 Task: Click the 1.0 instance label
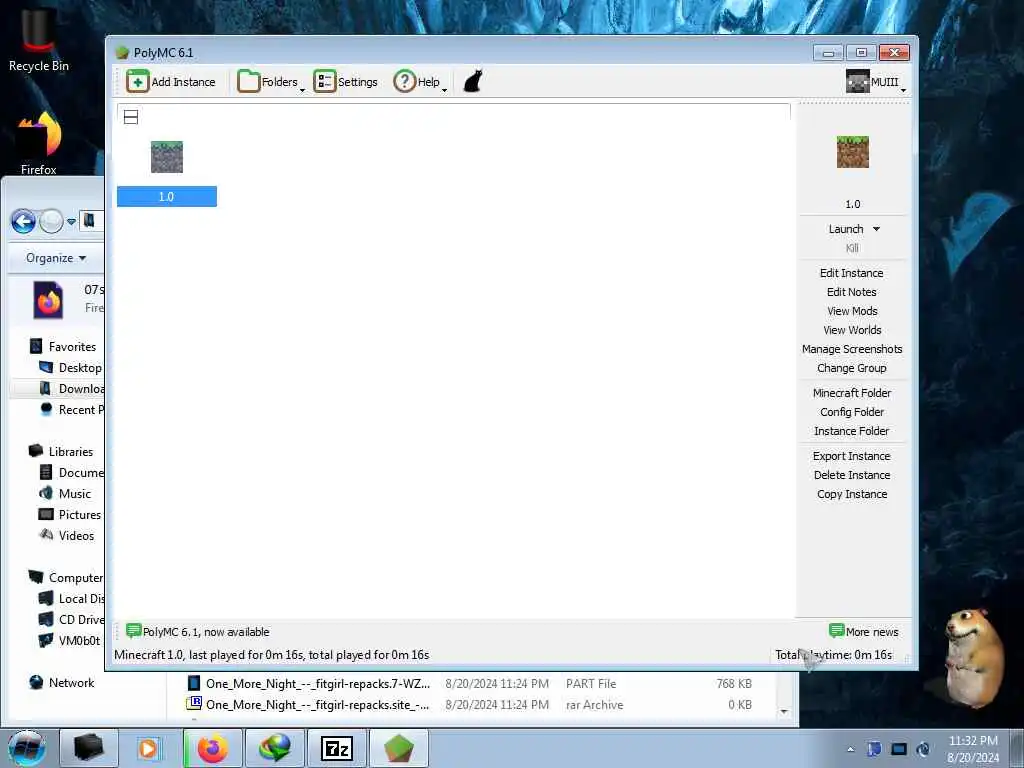click(x=167, y=197)
